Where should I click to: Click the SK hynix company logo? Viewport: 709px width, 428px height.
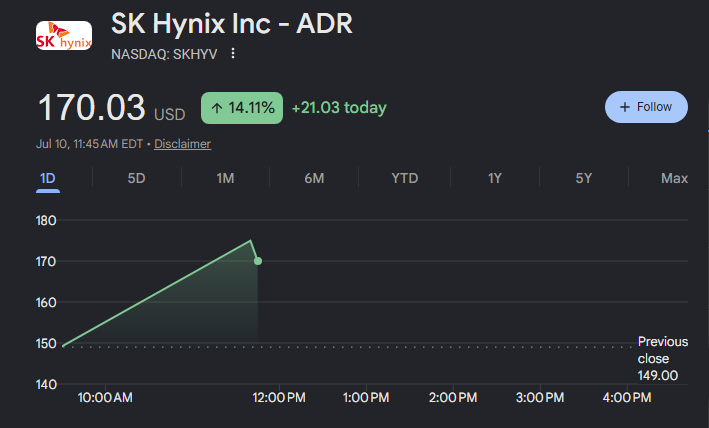[64, 35]
